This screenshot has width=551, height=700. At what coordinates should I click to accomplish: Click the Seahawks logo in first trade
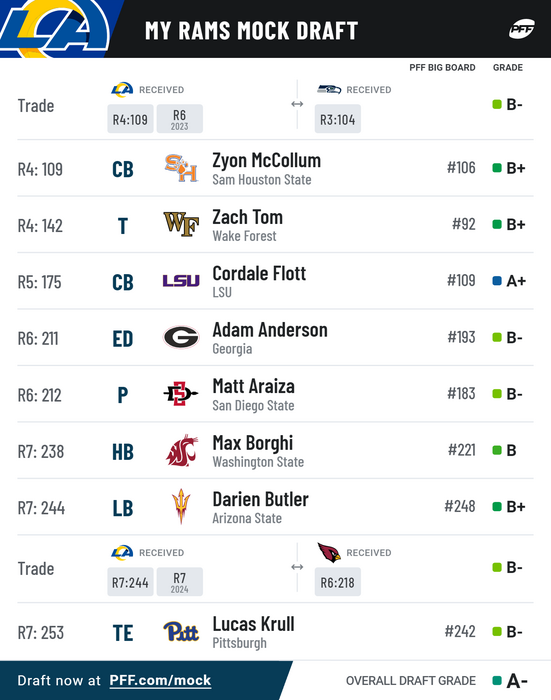coord(329,89)
